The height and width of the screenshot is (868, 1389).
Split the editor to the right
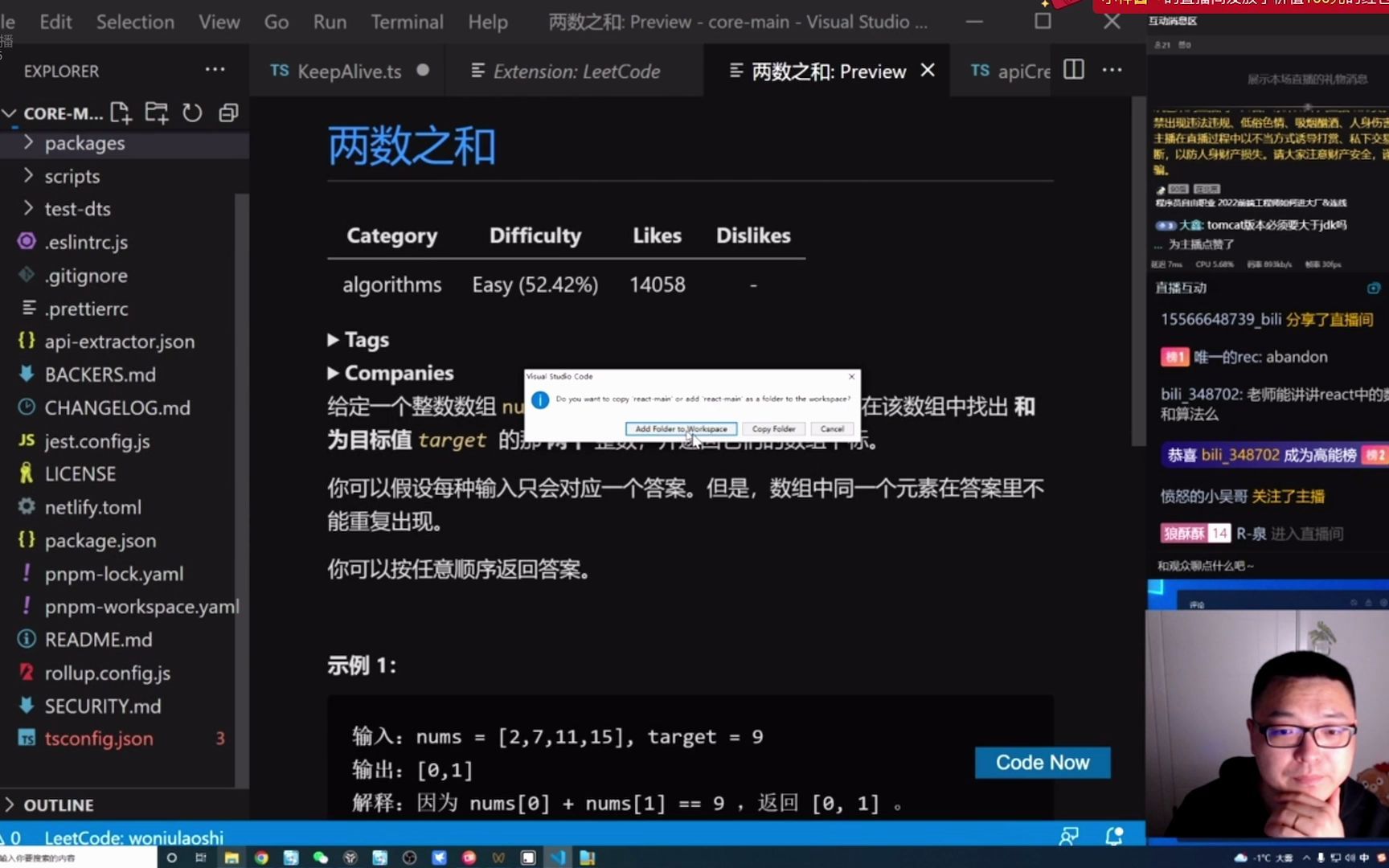coord(1074,70)
